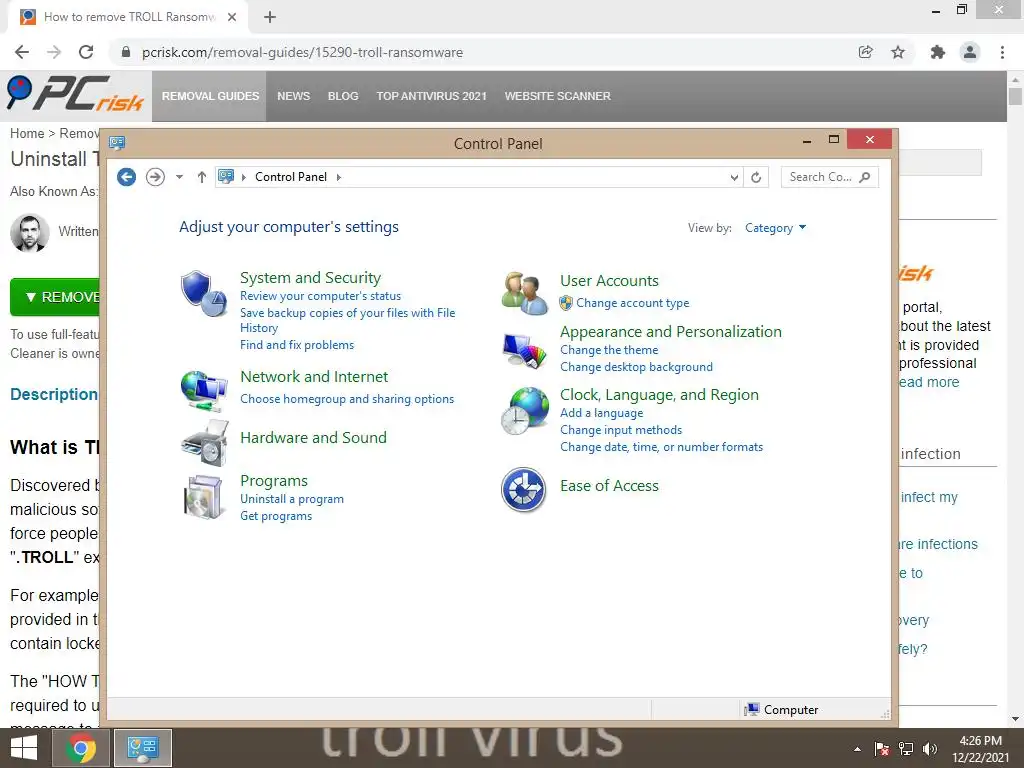Viewport: 1024px width, 768px height.
Task: Click the Hardware and Sound printer icon
Action: tap(204, 442)
